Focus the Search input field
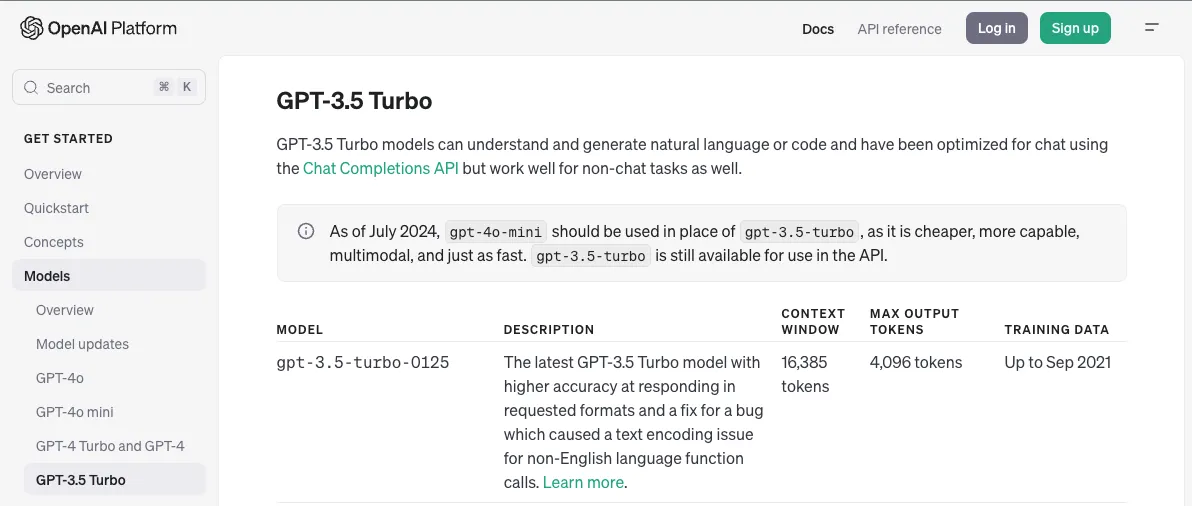 pos(109,87)
